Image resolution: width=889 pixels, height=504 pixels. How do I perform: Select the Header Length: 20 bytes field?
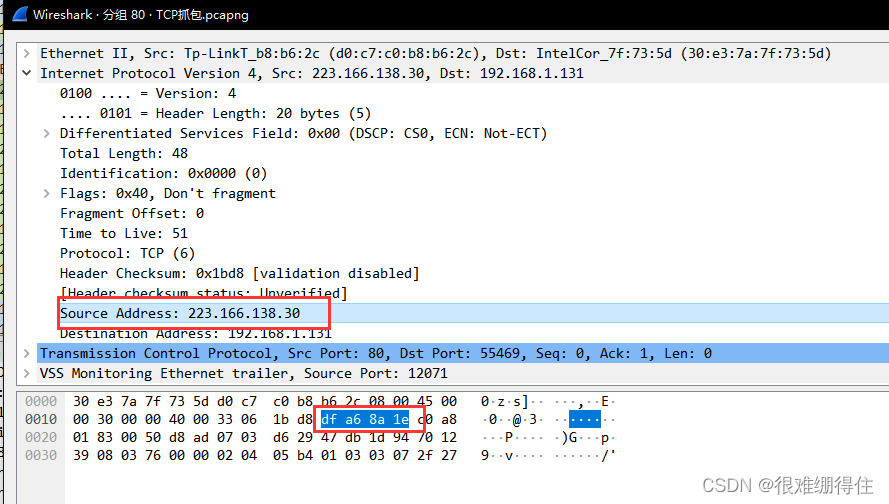point(215,113)
